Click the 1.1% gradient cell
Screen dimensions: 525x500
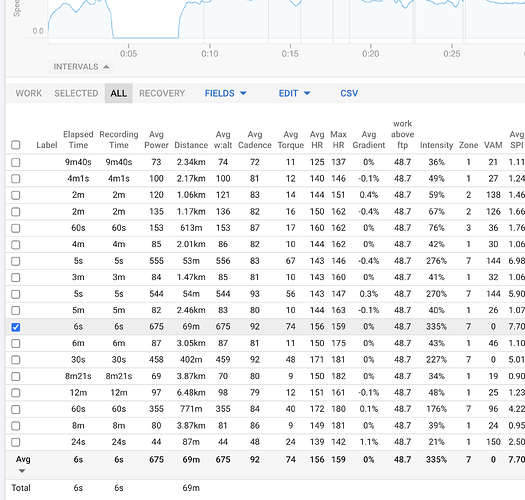[x=369, y=442]
